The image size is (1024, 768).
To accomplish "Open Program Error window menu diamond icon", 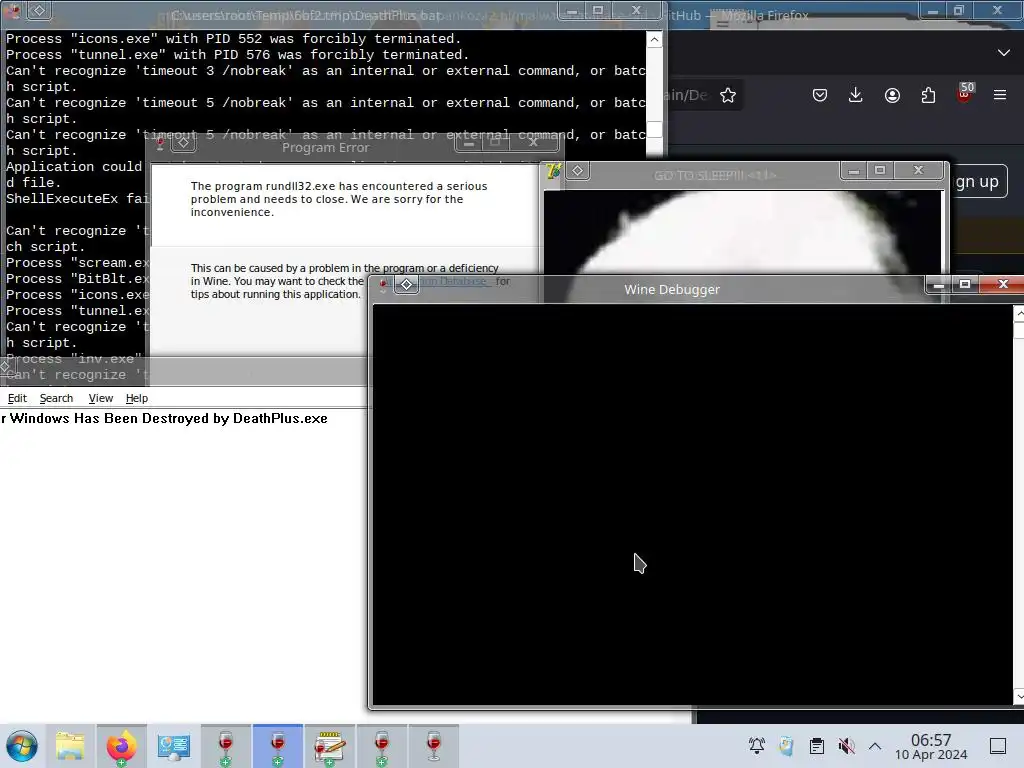I will [184, 142].
